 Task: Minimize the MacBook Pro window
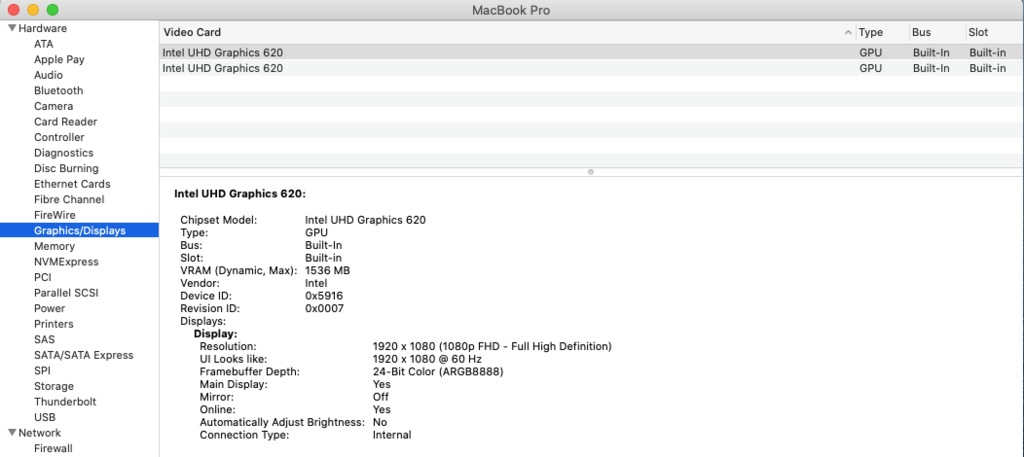click(33, 10)
